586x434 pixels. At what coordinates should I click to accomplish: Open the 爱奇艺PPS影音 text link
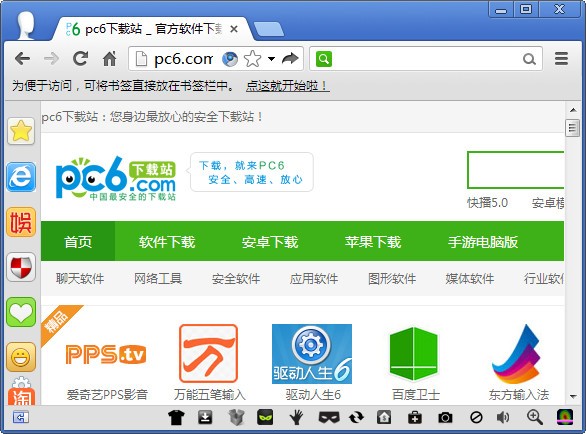[x=107, y=395]
